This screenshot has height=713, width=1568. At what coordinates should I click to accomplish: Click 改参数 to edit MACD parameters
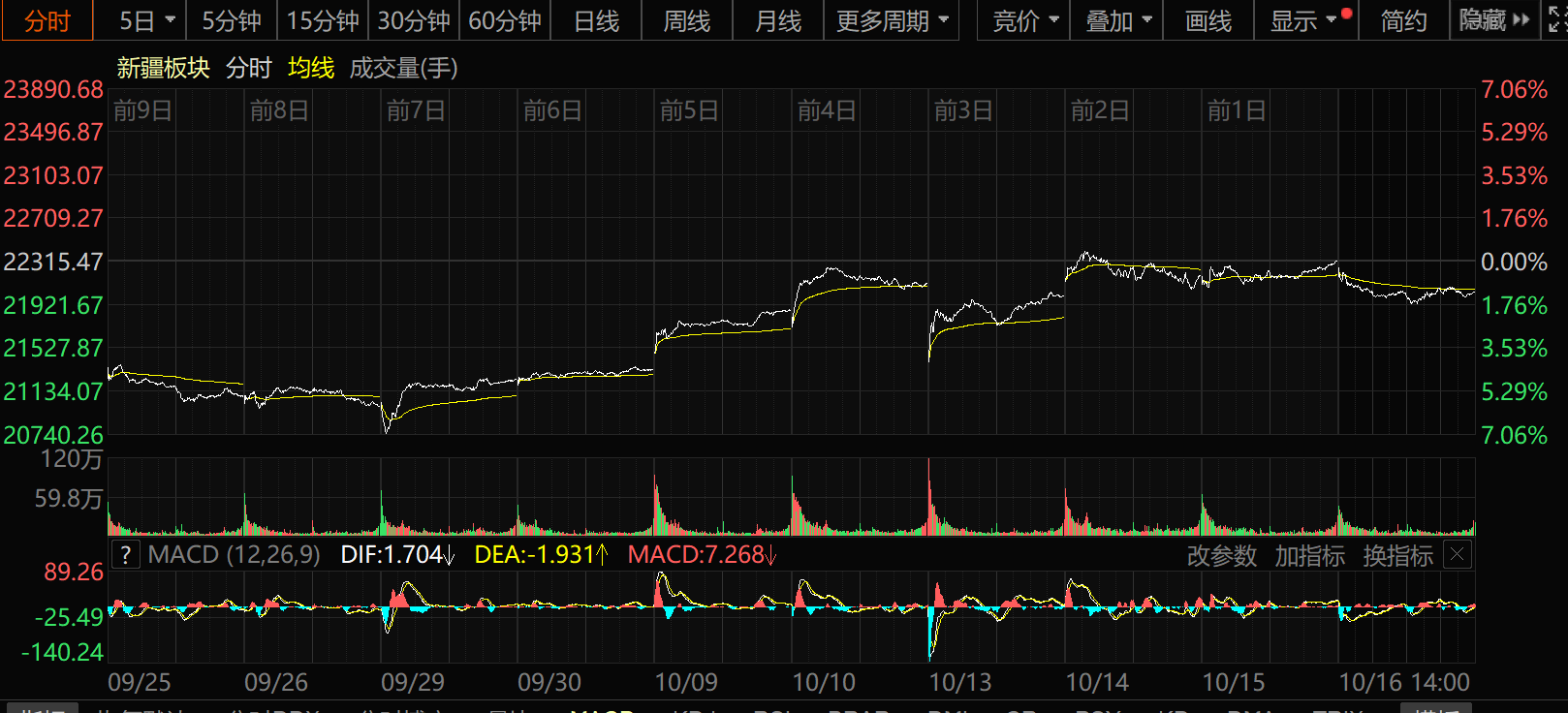tap(1221, 556)
